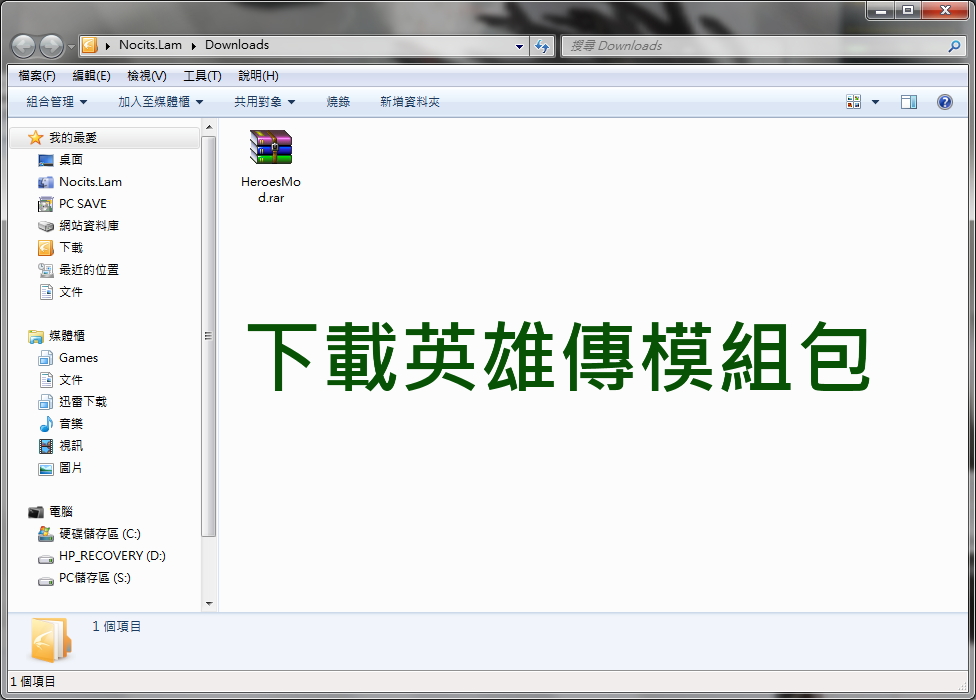The width and height of the screenshot is (976, 700).
Task: Click the refresh button beside address bar
Action: point(542,45)
